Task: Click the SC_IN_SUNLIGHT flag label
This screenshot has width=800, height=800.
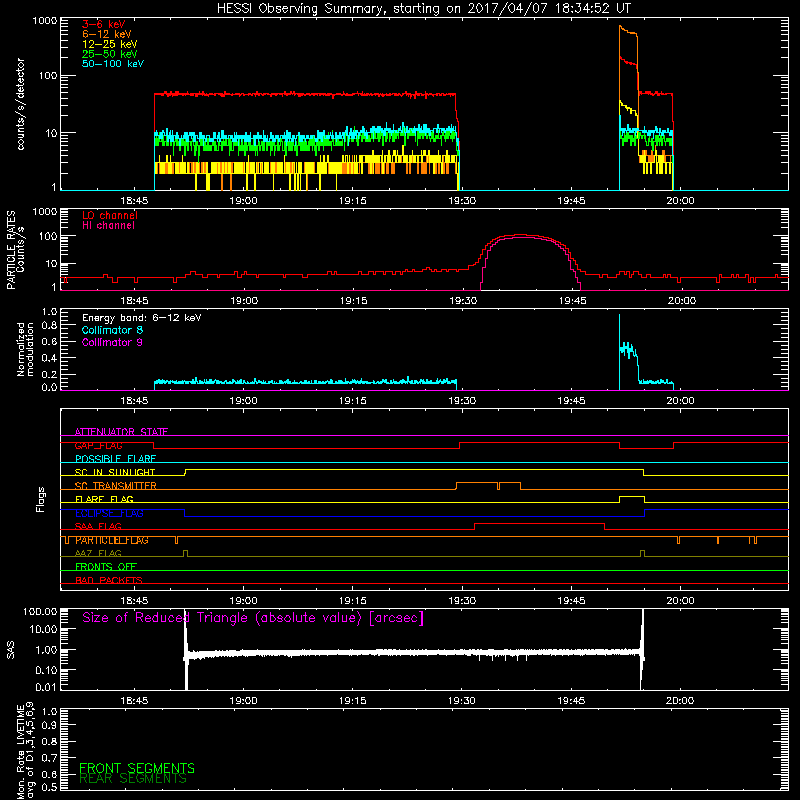Action: [x=115, y=472]
